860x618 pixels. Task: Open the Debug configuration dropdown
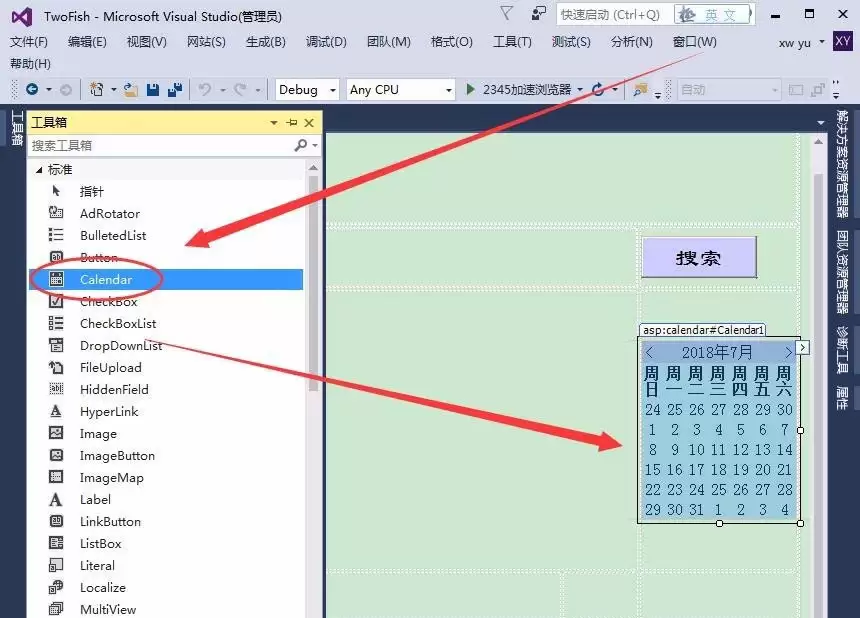click(306, 89)
